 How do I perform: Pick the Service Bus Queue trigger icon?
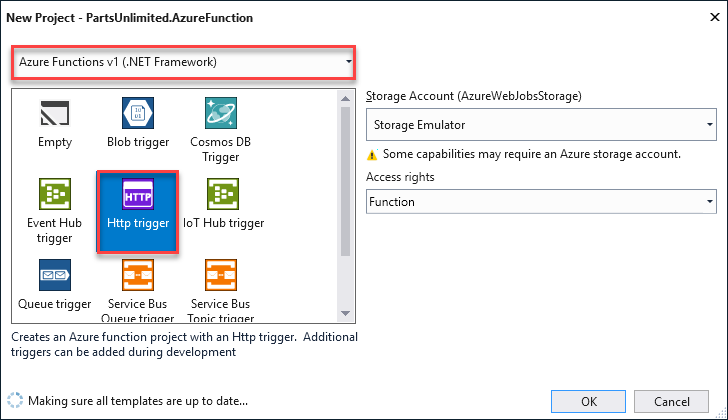click(138, 275)
